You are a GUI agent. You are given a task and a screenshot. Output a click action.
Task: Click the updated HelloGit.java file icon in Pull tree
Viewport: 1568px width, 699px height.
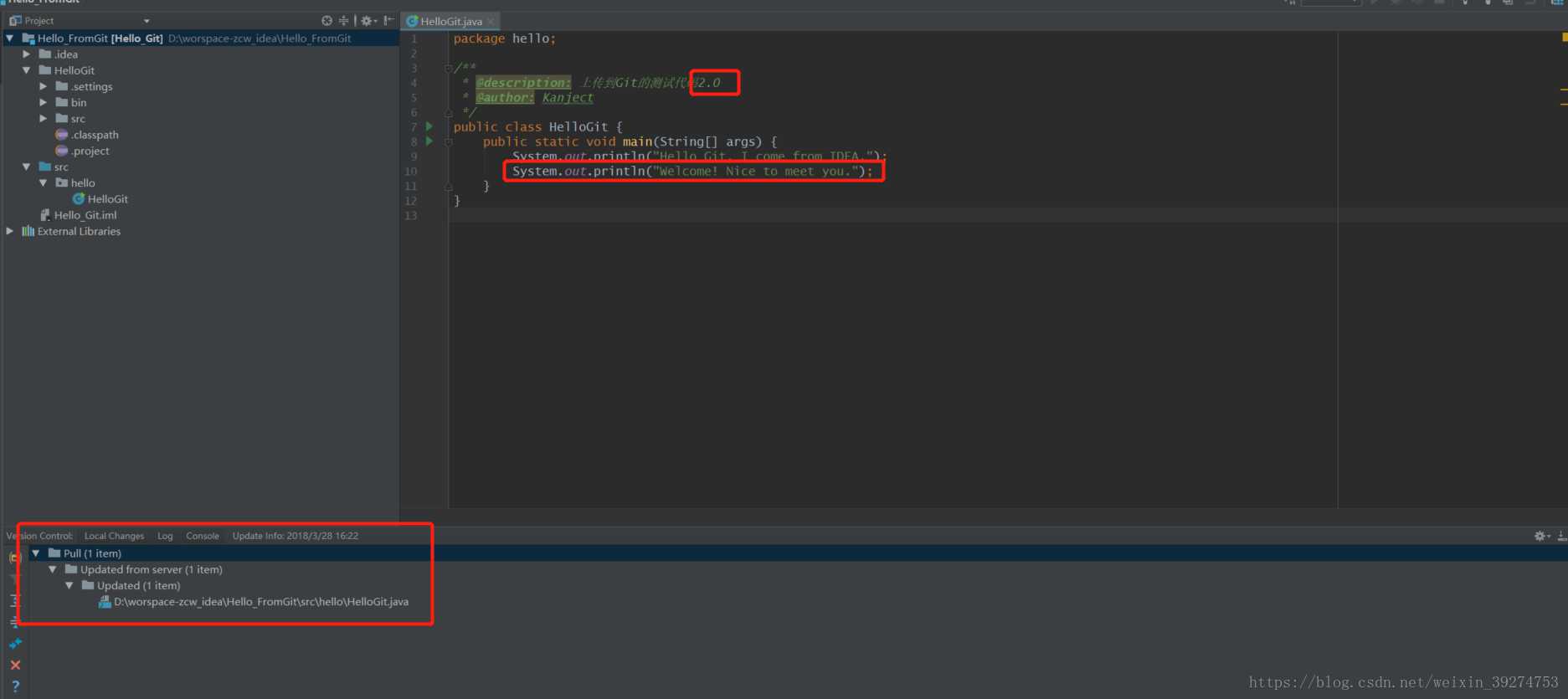(x=105, y=602)
